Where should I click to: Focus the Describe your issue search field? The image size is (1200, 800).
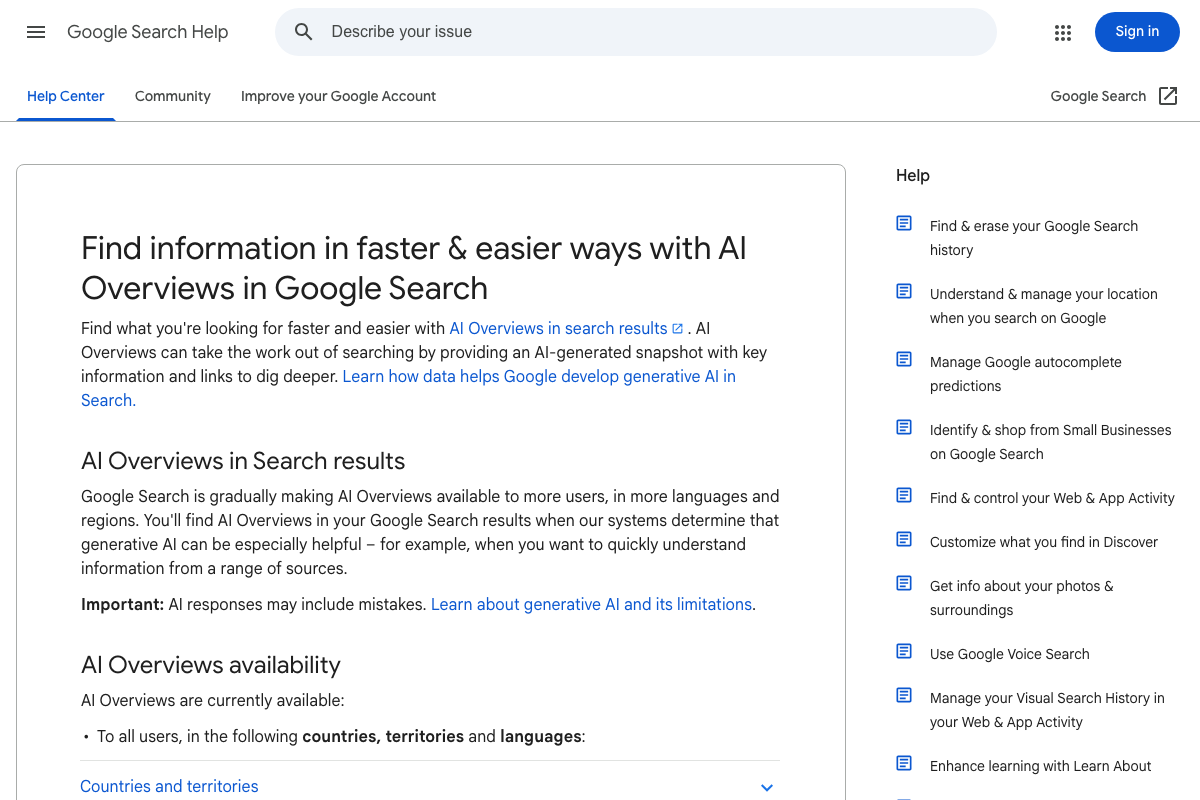(x=635, y=32)
